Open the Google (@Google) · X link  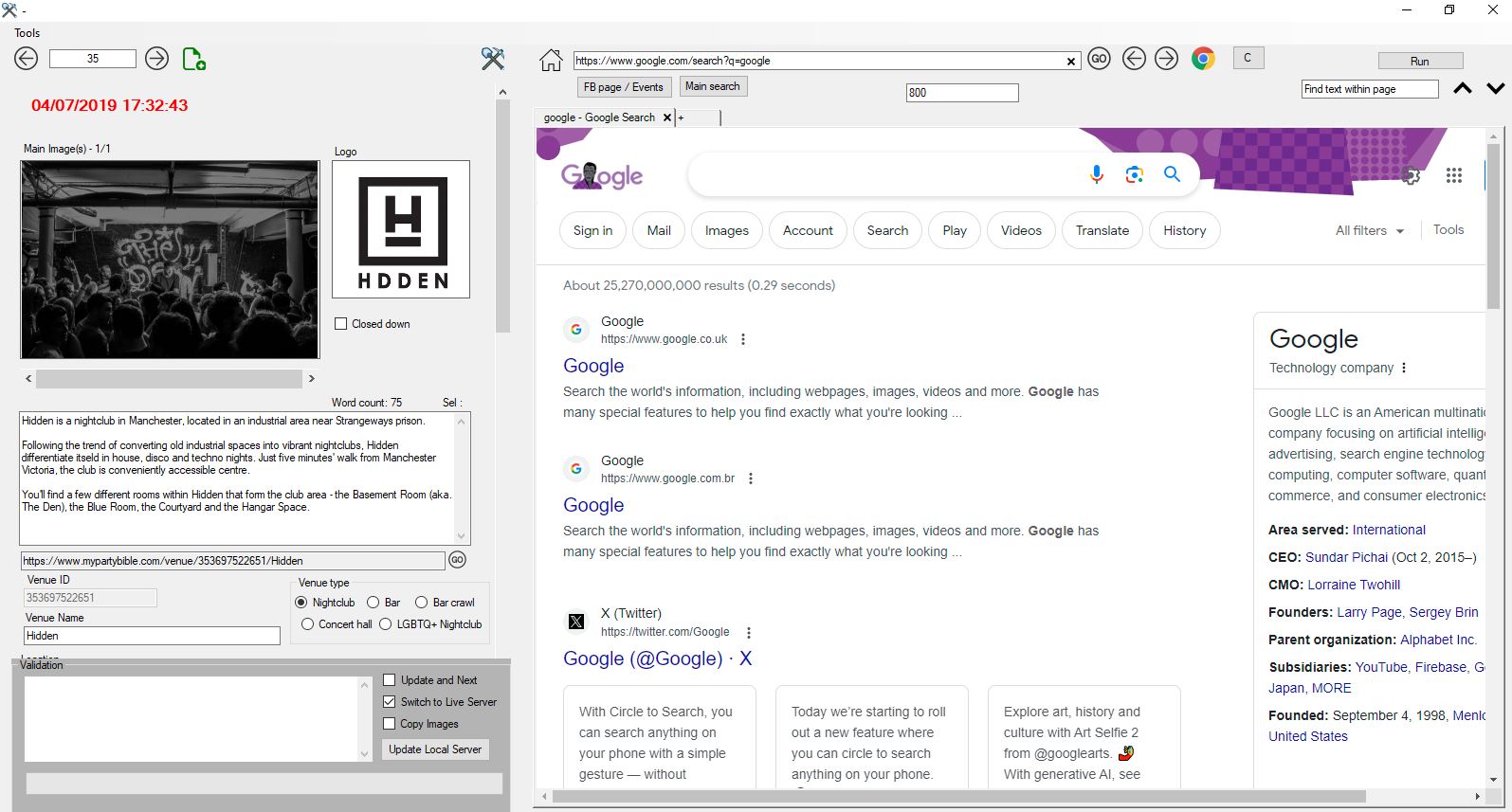[657, 659]
